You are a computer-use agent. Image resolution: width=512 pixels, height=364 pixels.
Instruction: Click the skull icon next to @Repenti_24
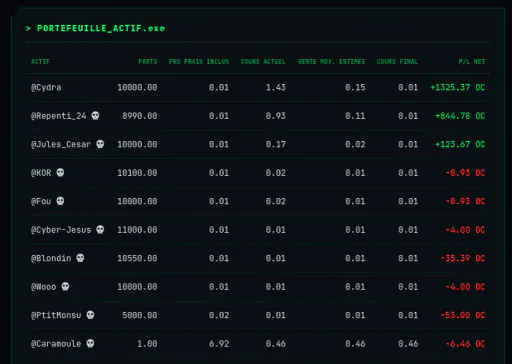point(95,116)
